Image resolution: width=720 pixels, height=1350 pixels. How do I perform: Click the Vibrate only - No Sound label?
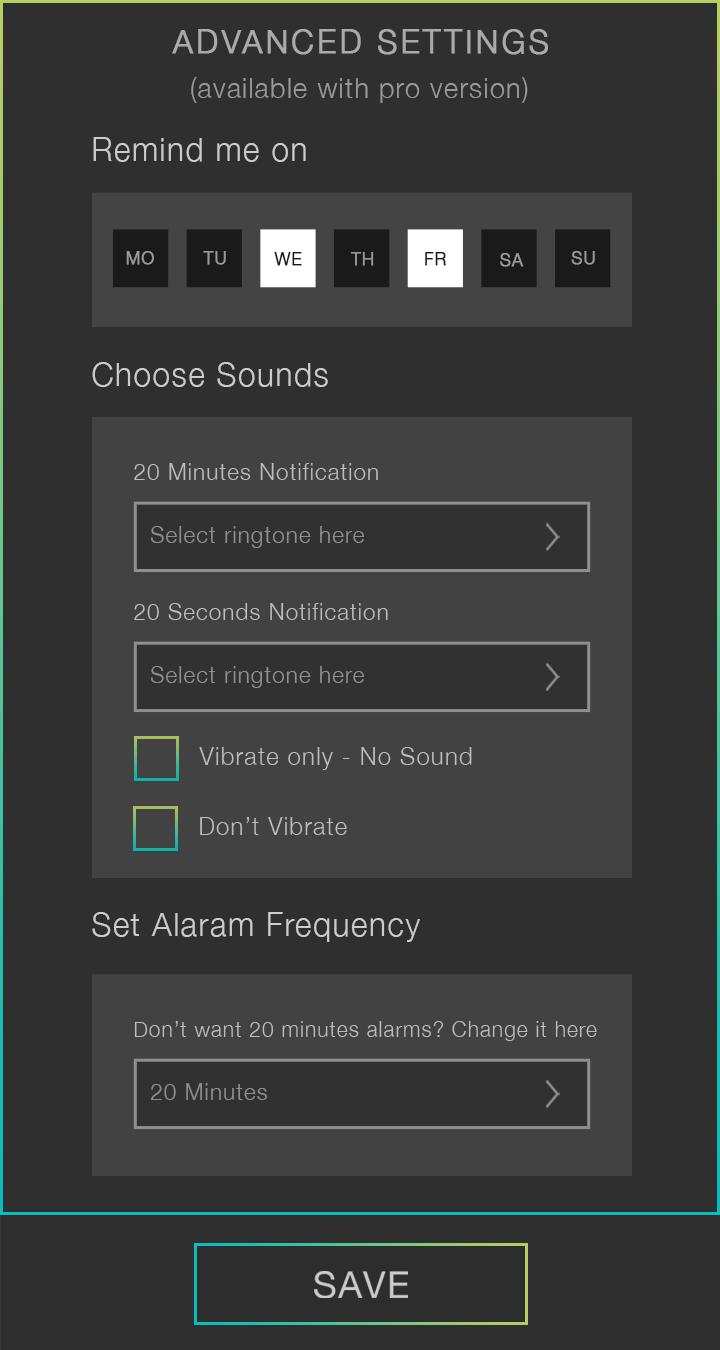[x=335, y=757]
